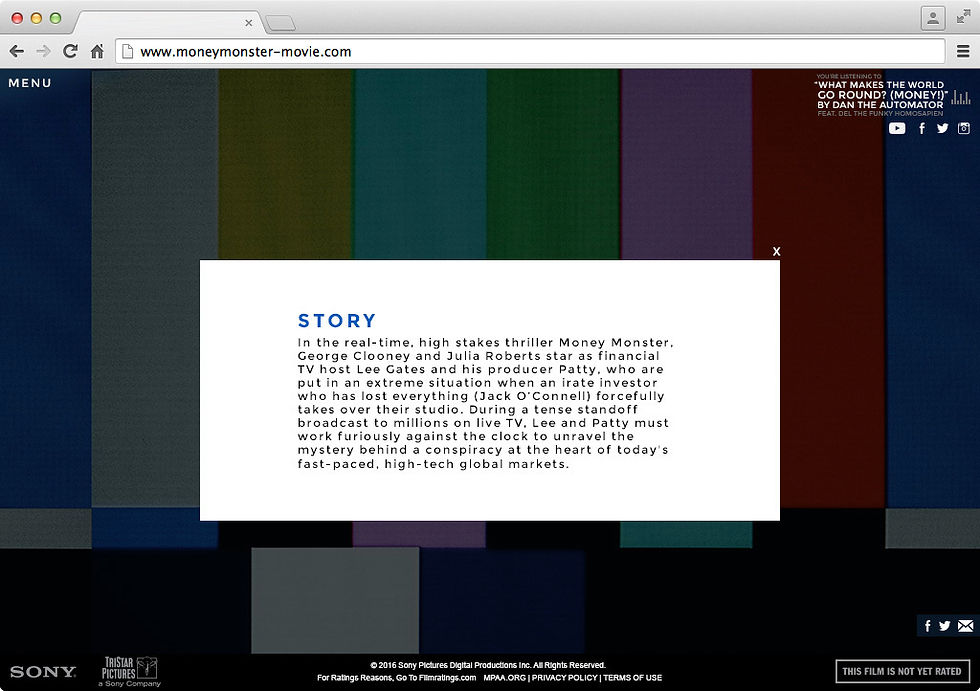Click the address bar showing moneymonster-movie.com

point(530,51)
